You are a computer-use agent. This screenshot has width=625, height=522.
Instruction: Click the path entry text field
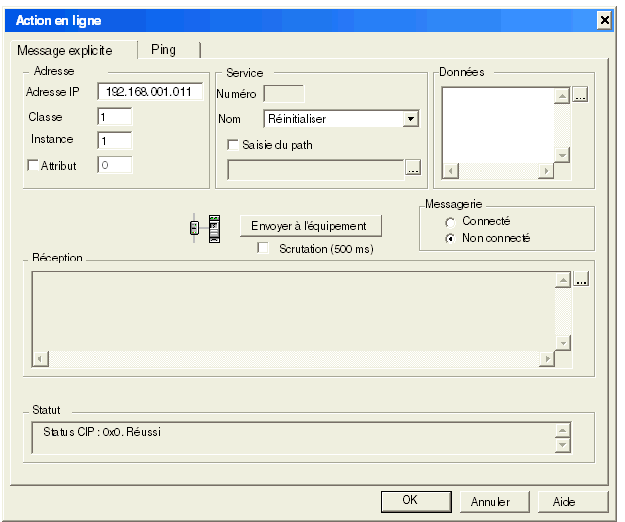tap(316, 170)
